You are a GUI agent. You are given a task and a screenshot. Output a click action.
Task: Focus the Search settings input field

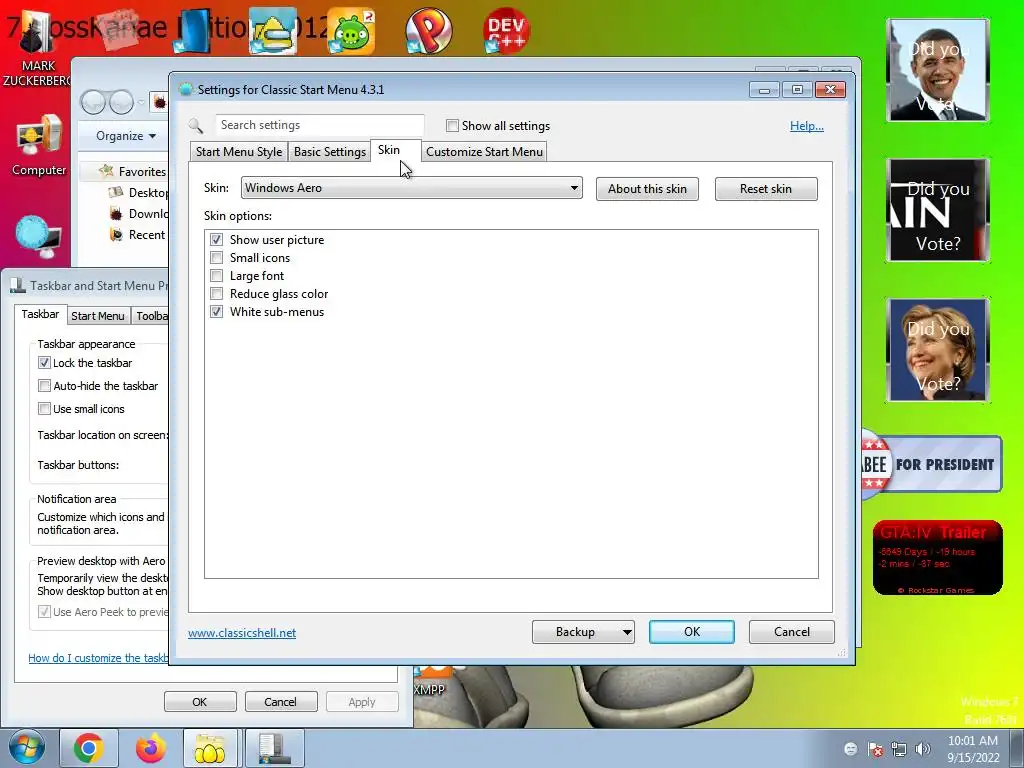pos(320,125)
